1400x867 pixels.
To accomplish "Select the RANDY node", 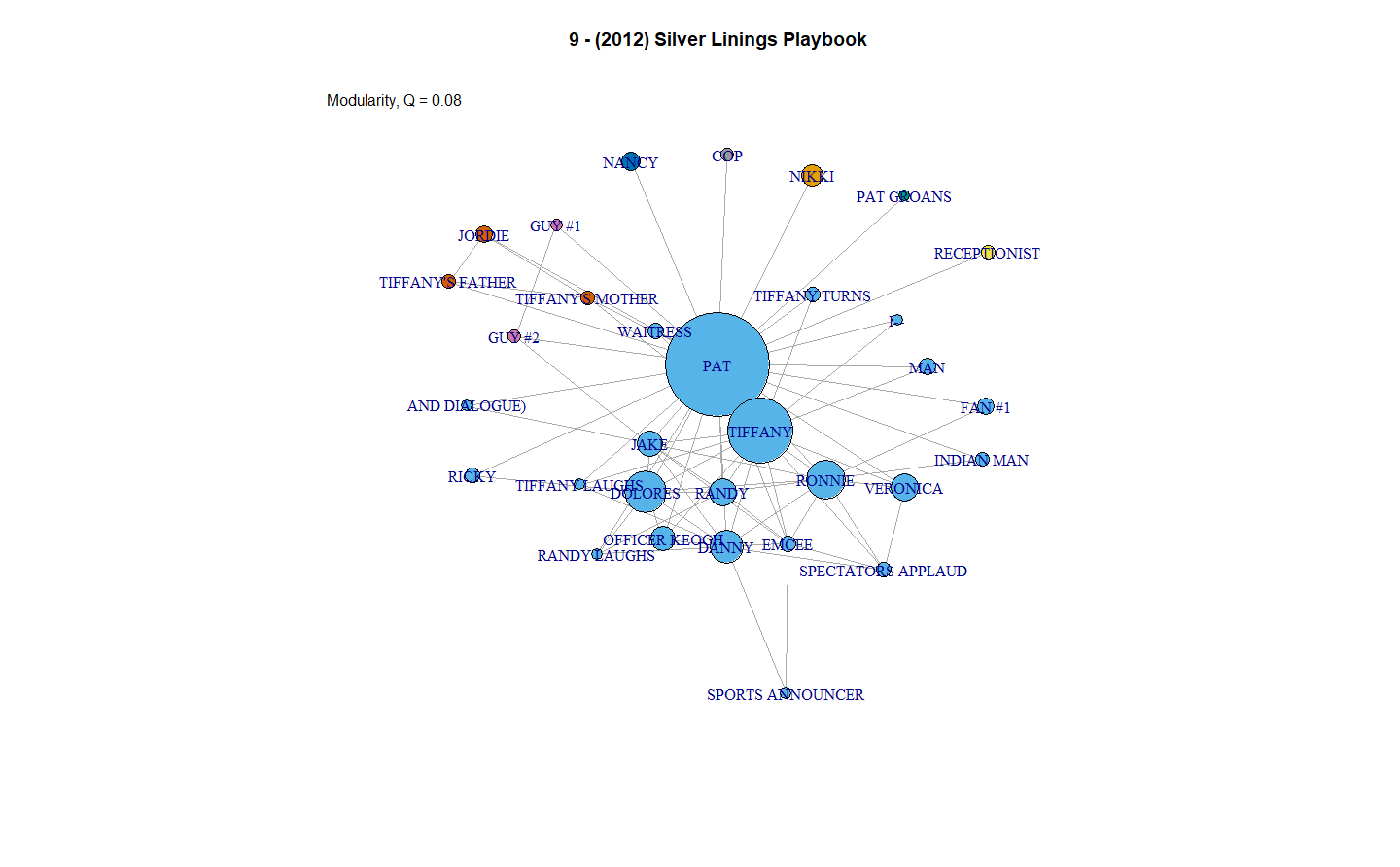I will coord(722,493).
